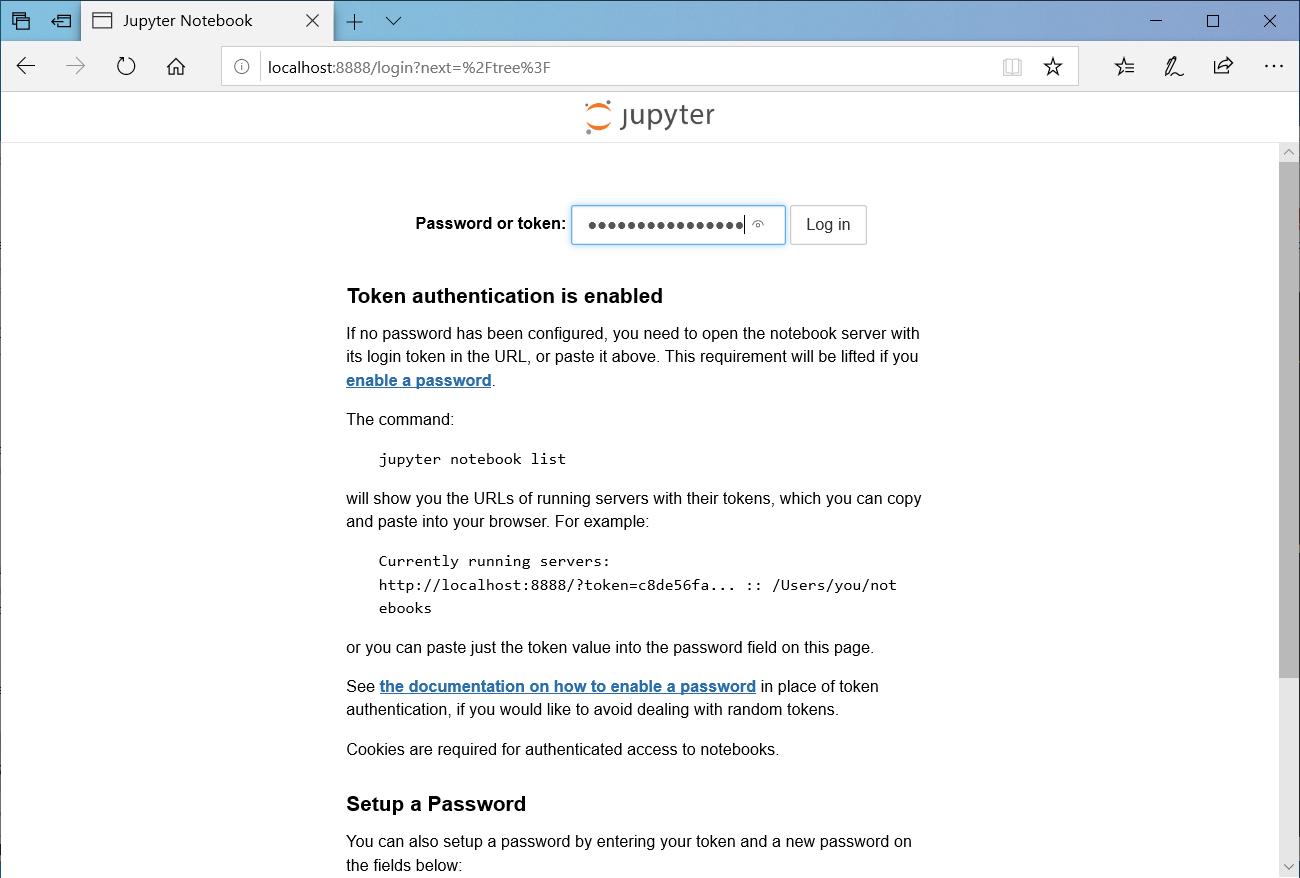Click the Jupyter logo

pos(650,117)
